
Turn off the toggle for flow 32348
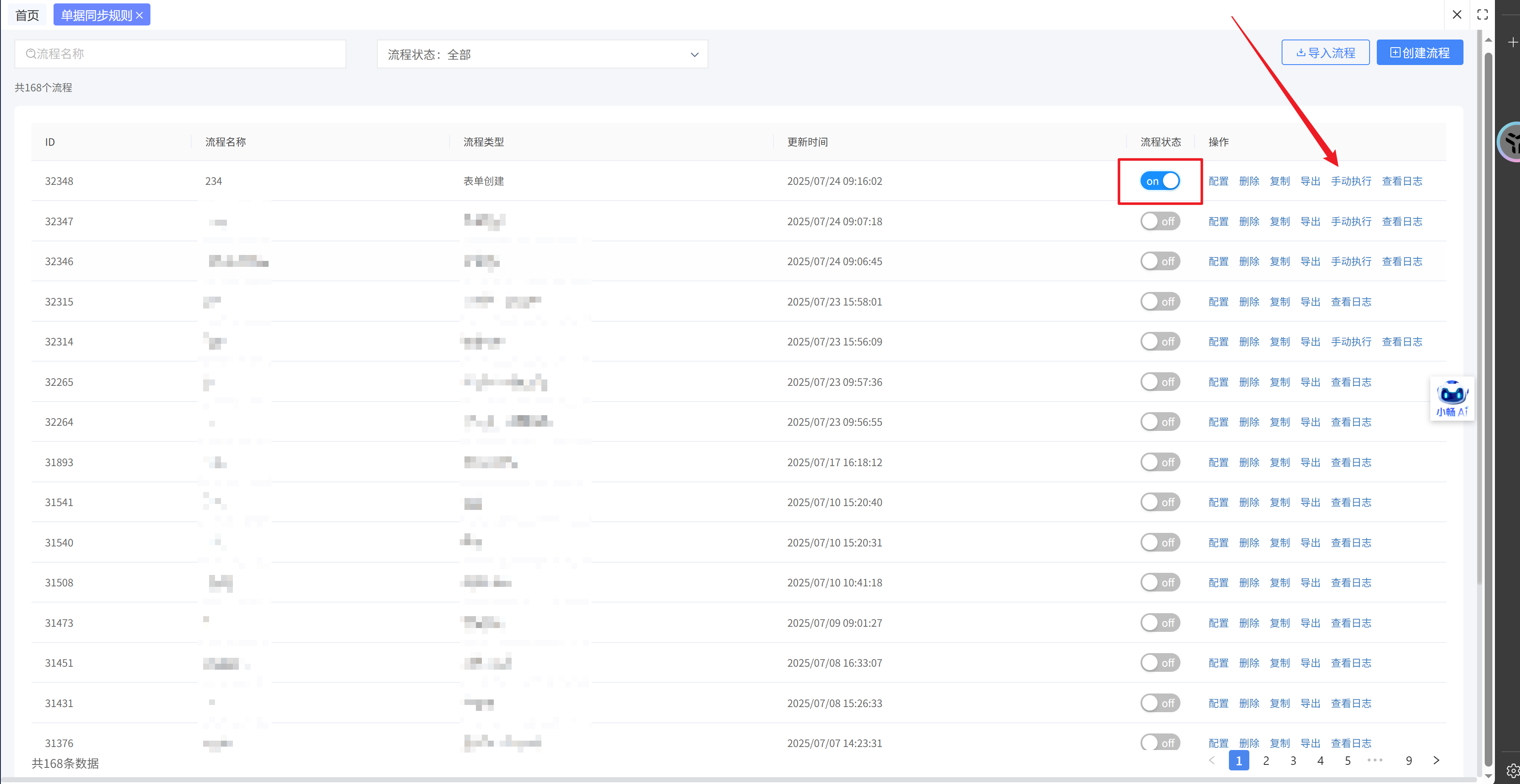[x=1160, y=181]
